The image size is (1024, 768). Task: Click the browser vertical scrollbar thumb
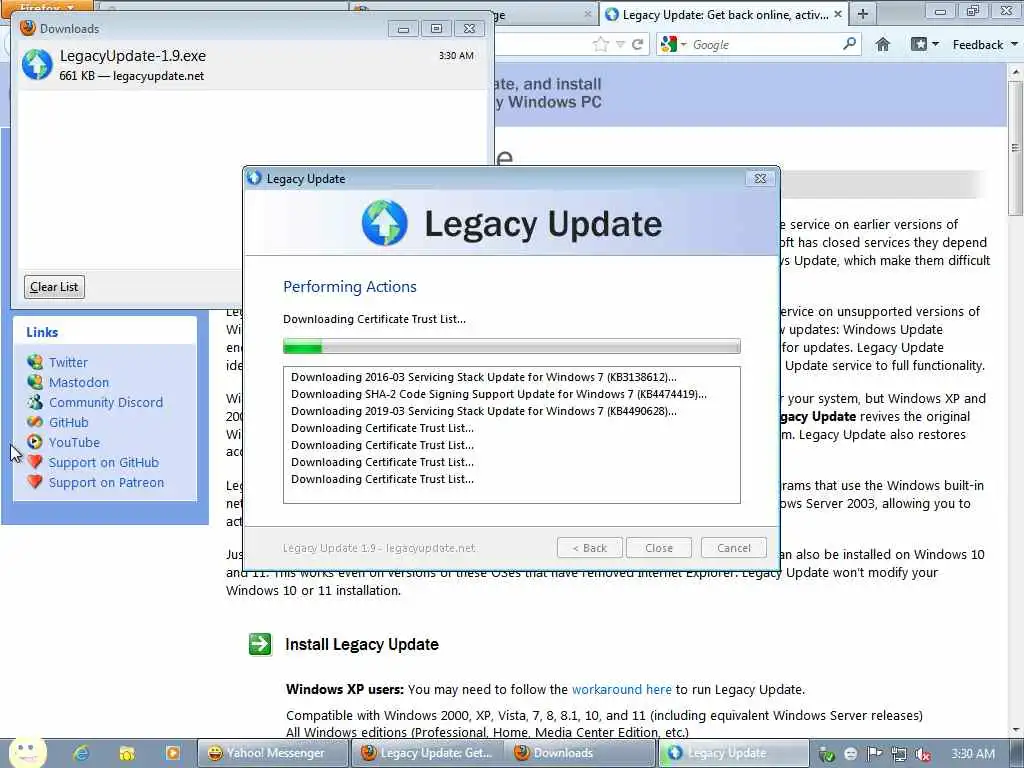click(1014, 148)
